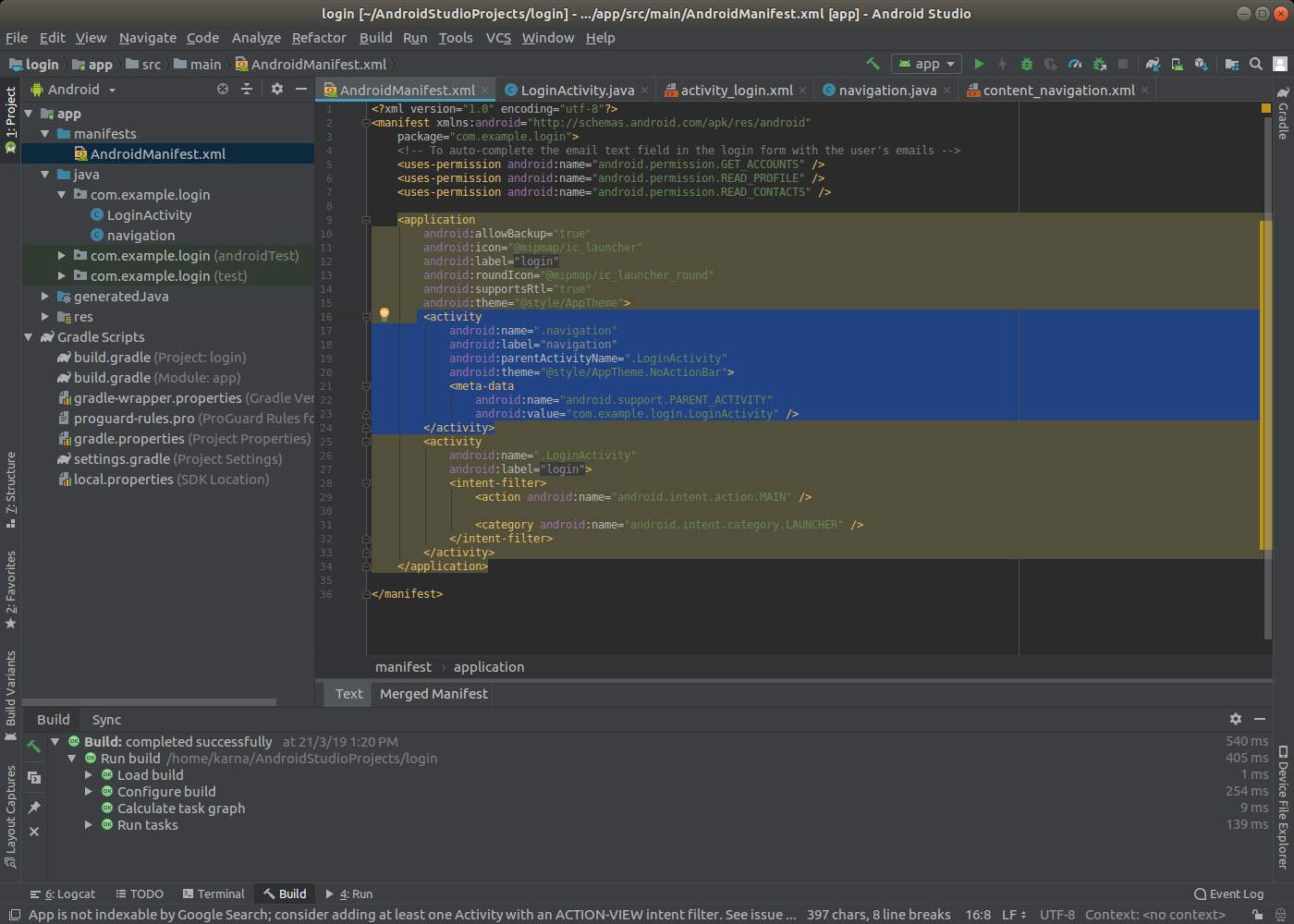Expand the Run tasks node
Image resolution: width=1294 pixels, height=924 pixels.
coord(89,825)
